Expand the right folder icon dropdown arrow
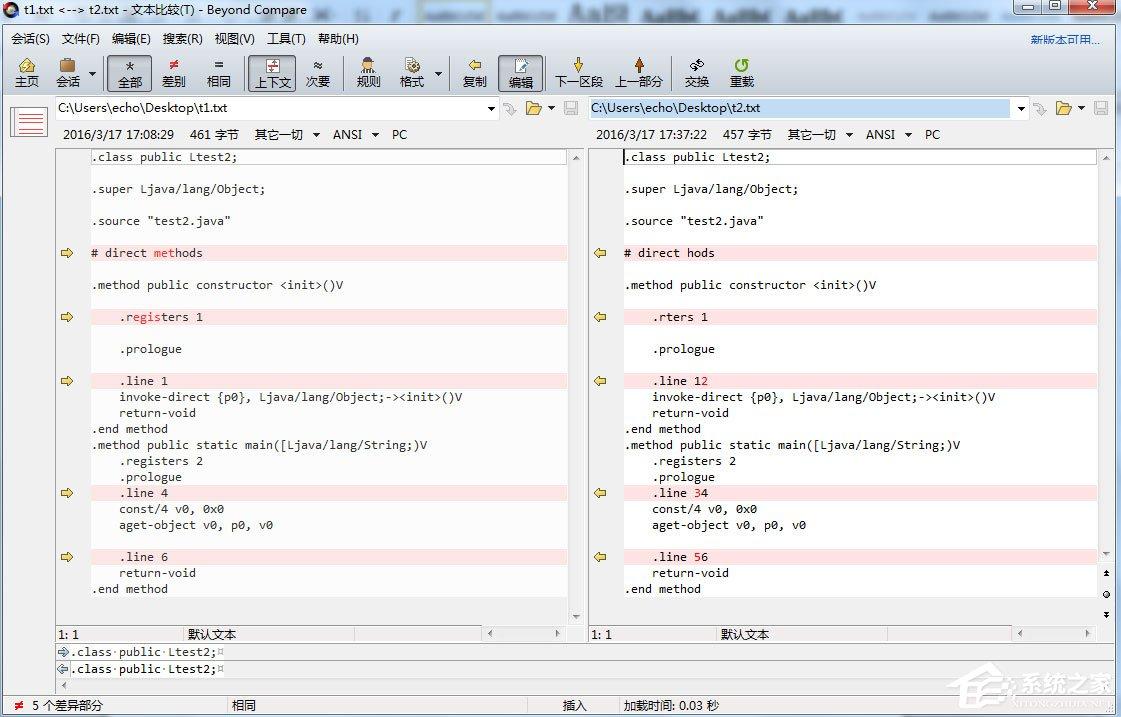This screenshot has height=717, width=1121. (1081, 109)
